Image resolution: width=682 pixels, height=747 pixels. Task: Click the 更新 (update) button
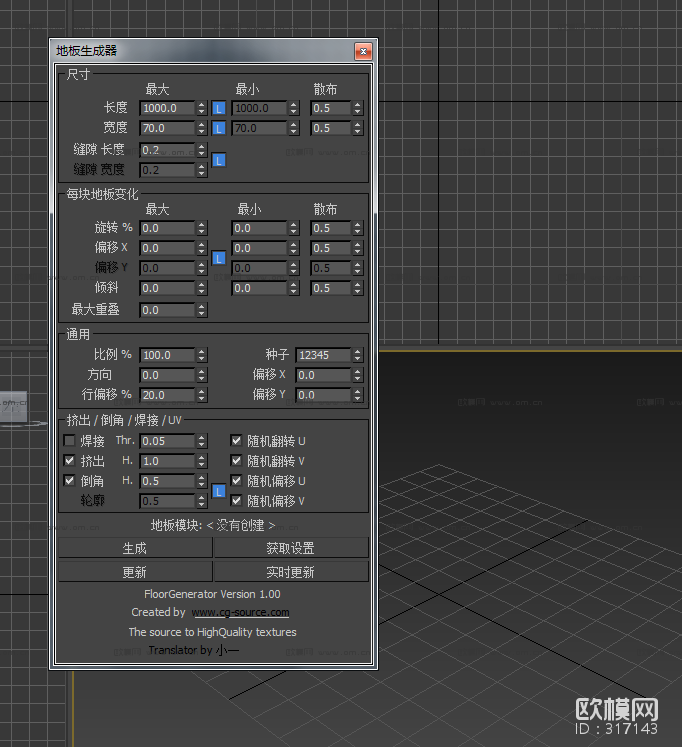pos(135,572)
